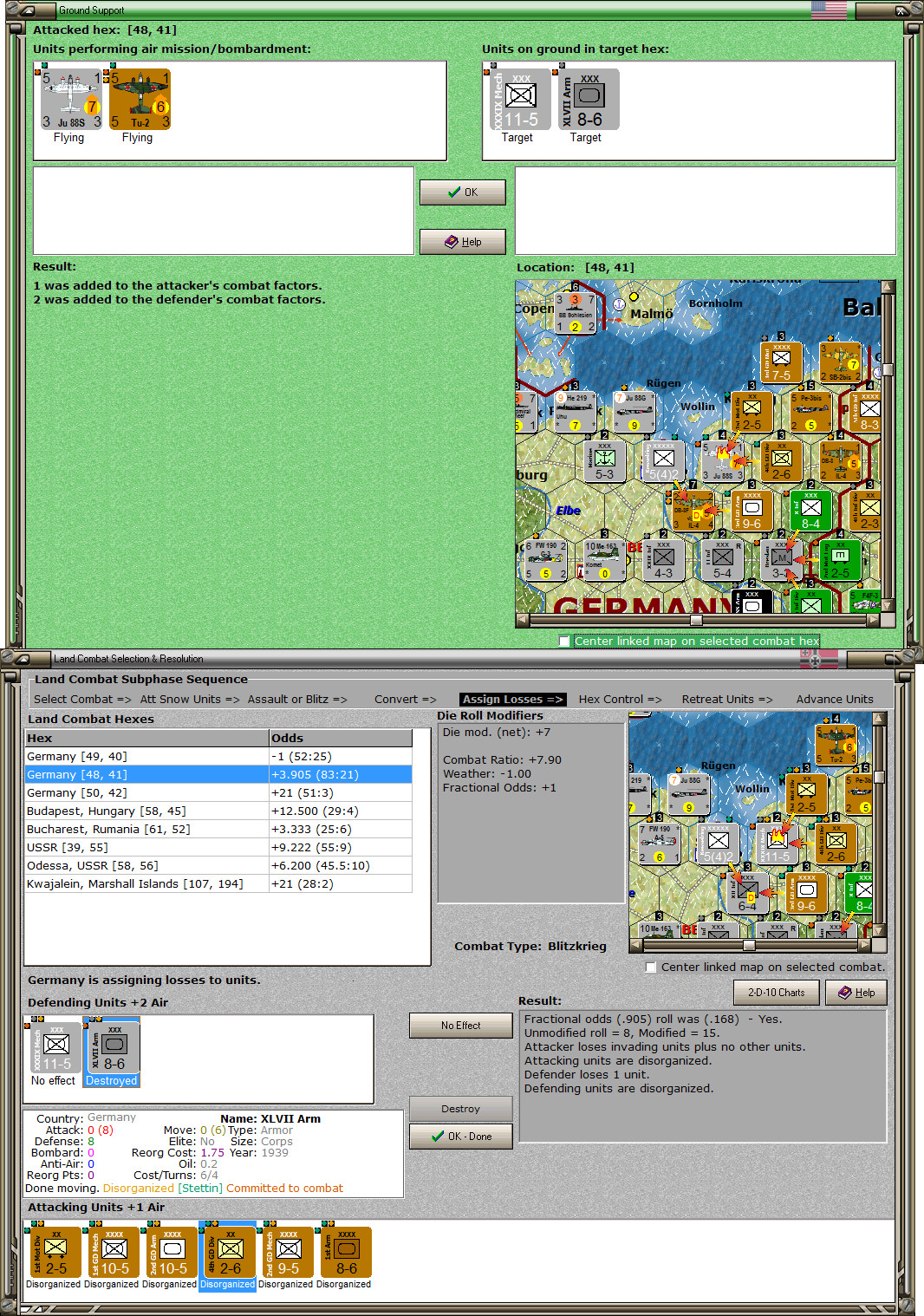Select attacking 1st GD Mech 10-5 counter
The width and height of the screenshot is (924, 1316).
tap(113, 1251)
